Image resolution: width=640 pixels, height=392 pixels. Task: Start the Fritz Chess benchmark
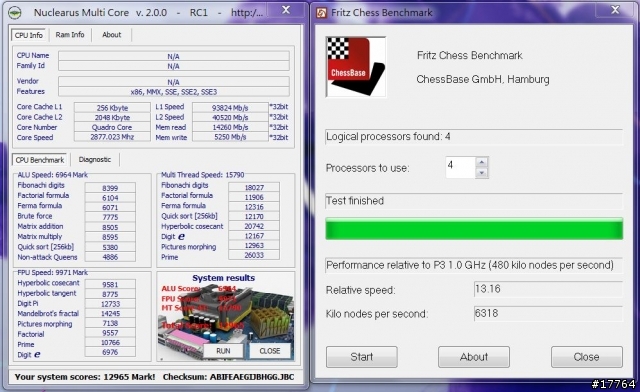pos(362,357)
